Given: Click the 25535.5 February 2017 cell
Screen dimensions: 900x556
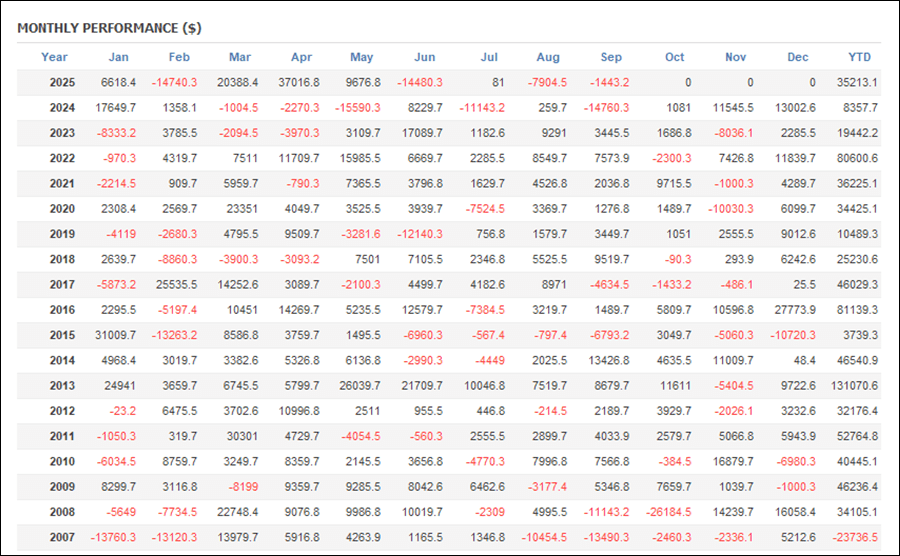Looking at the screenshot, I should tap(173, 284).
